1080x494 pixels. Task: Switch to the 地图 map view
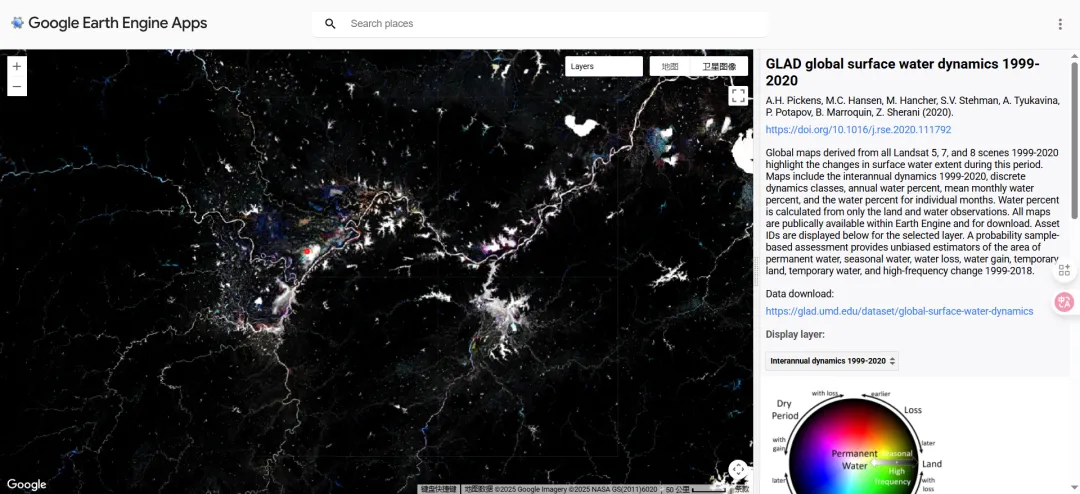pos(670,66)
